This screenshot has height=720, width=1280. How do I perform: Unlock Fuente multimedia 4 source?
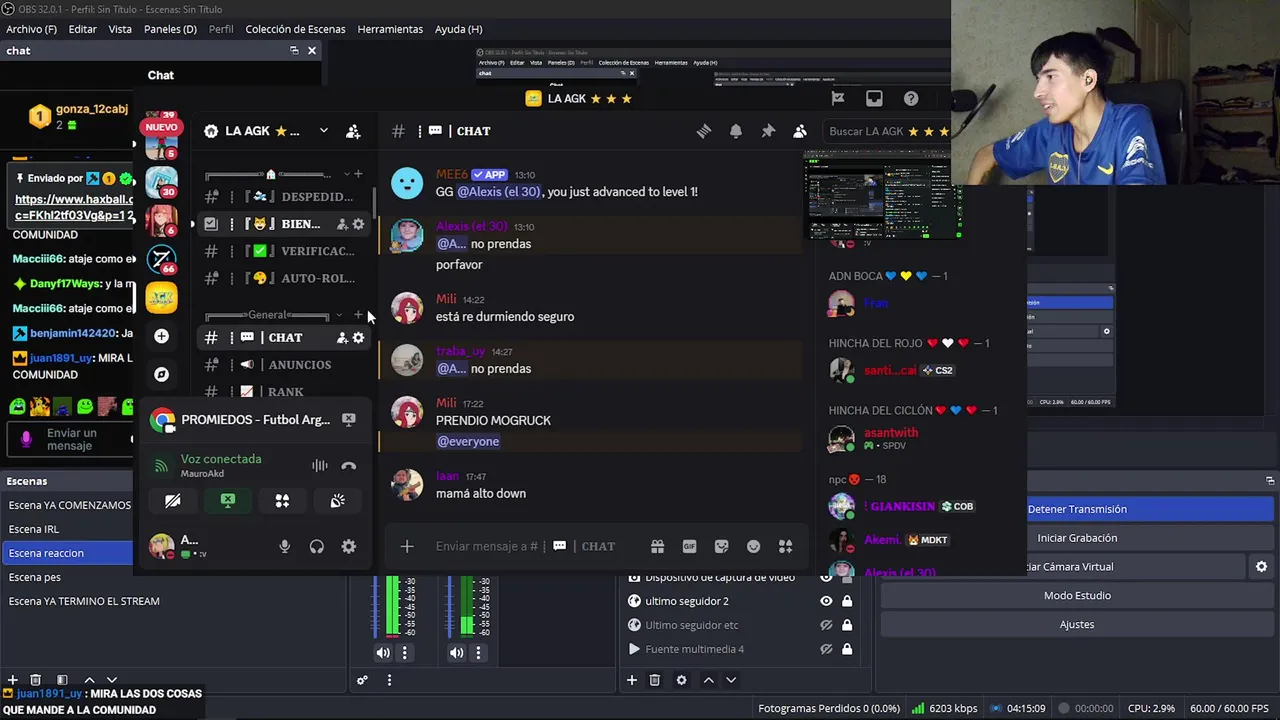[847, 649]
